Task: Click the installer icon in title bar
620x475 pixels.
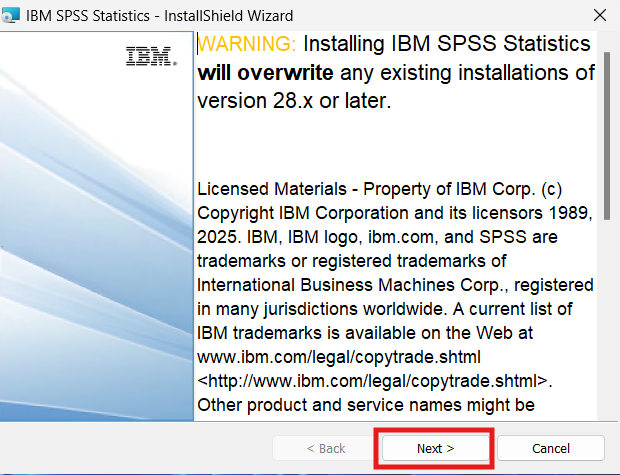Action: (x=11, y=15)
